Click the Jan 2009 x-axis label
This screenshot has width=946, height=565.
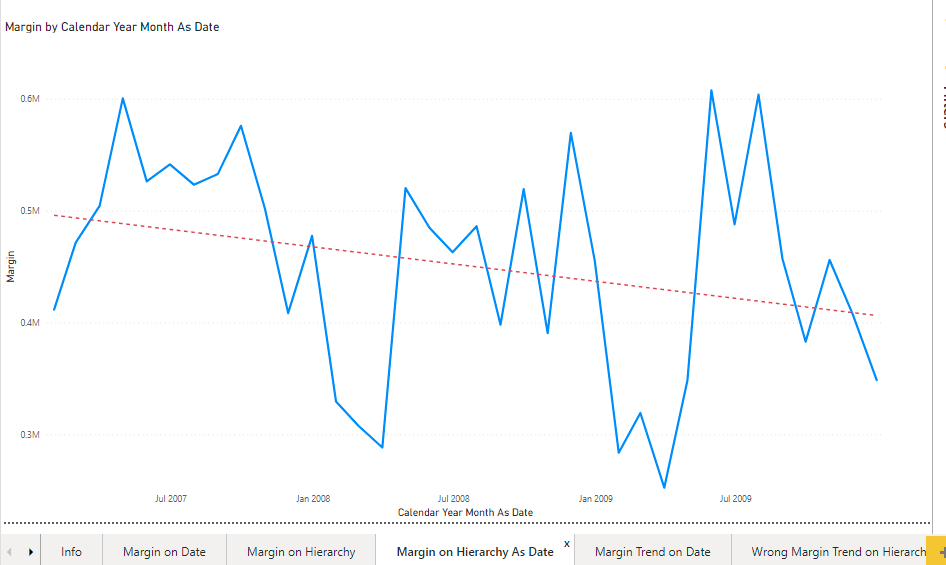(x=595, y=498)
